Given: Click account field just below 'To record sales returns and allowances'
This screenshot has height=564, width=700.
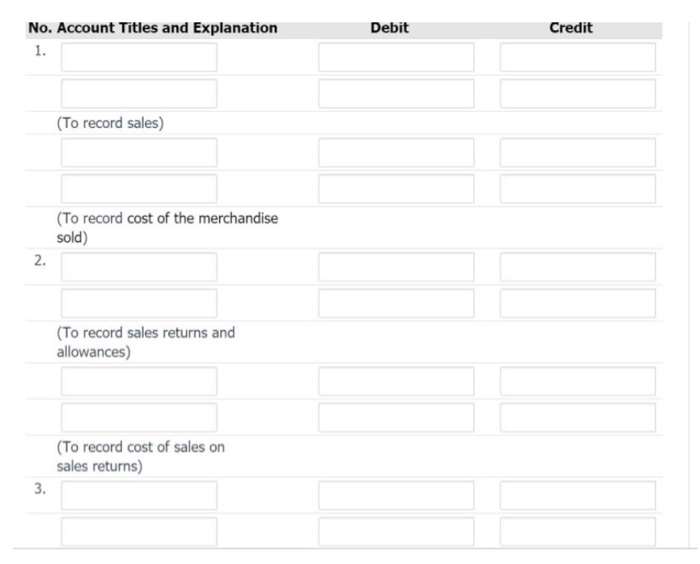Looking at the screenshot, I should (139, 381).
